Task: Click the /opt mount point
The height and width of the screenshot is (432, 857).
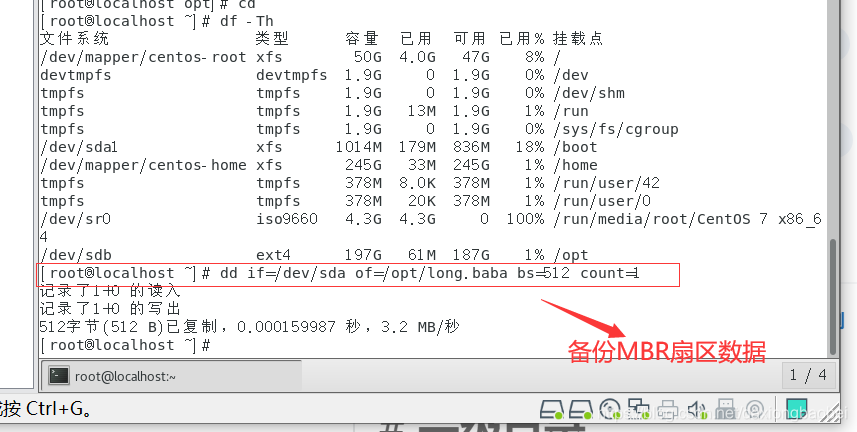Action: [571, 255]
